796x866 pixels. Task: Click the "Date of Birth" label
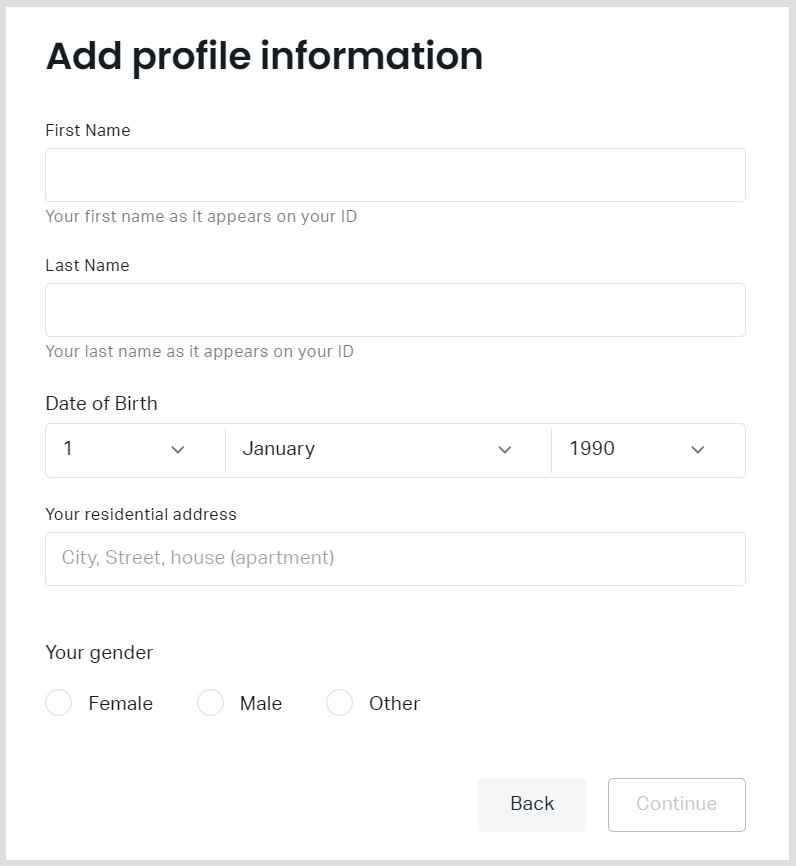coord(101,403)
